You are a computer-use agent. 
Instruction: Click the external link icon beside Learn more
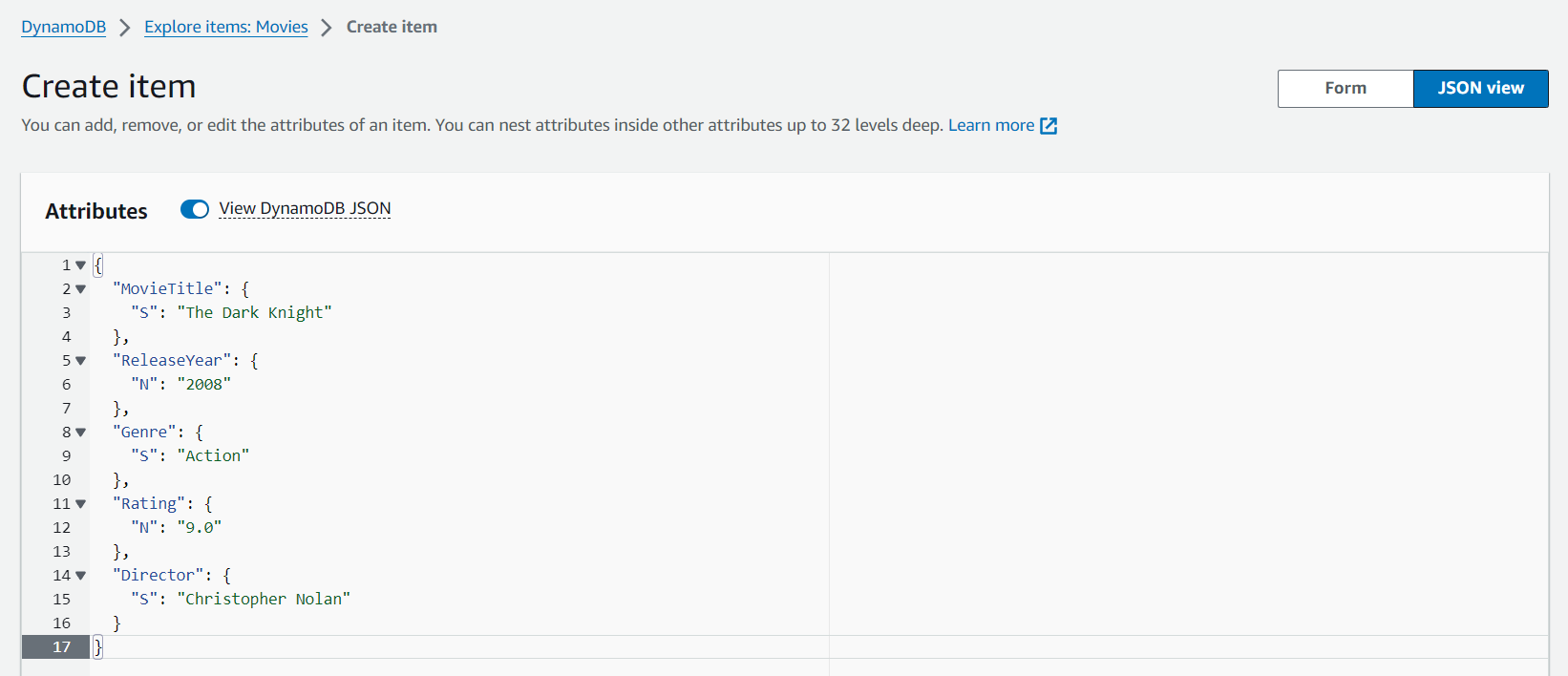click(x=1049, y=126)
